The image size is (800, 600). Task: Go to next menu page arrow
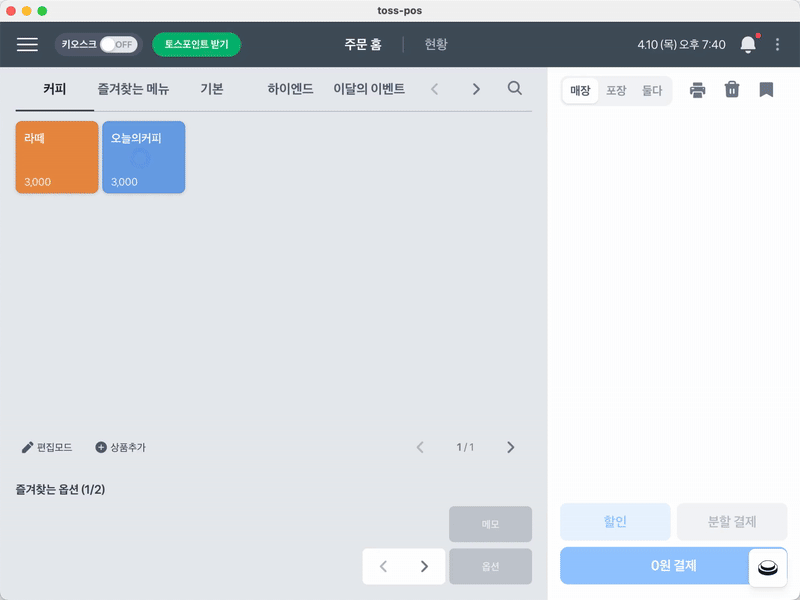click(511, 447)
